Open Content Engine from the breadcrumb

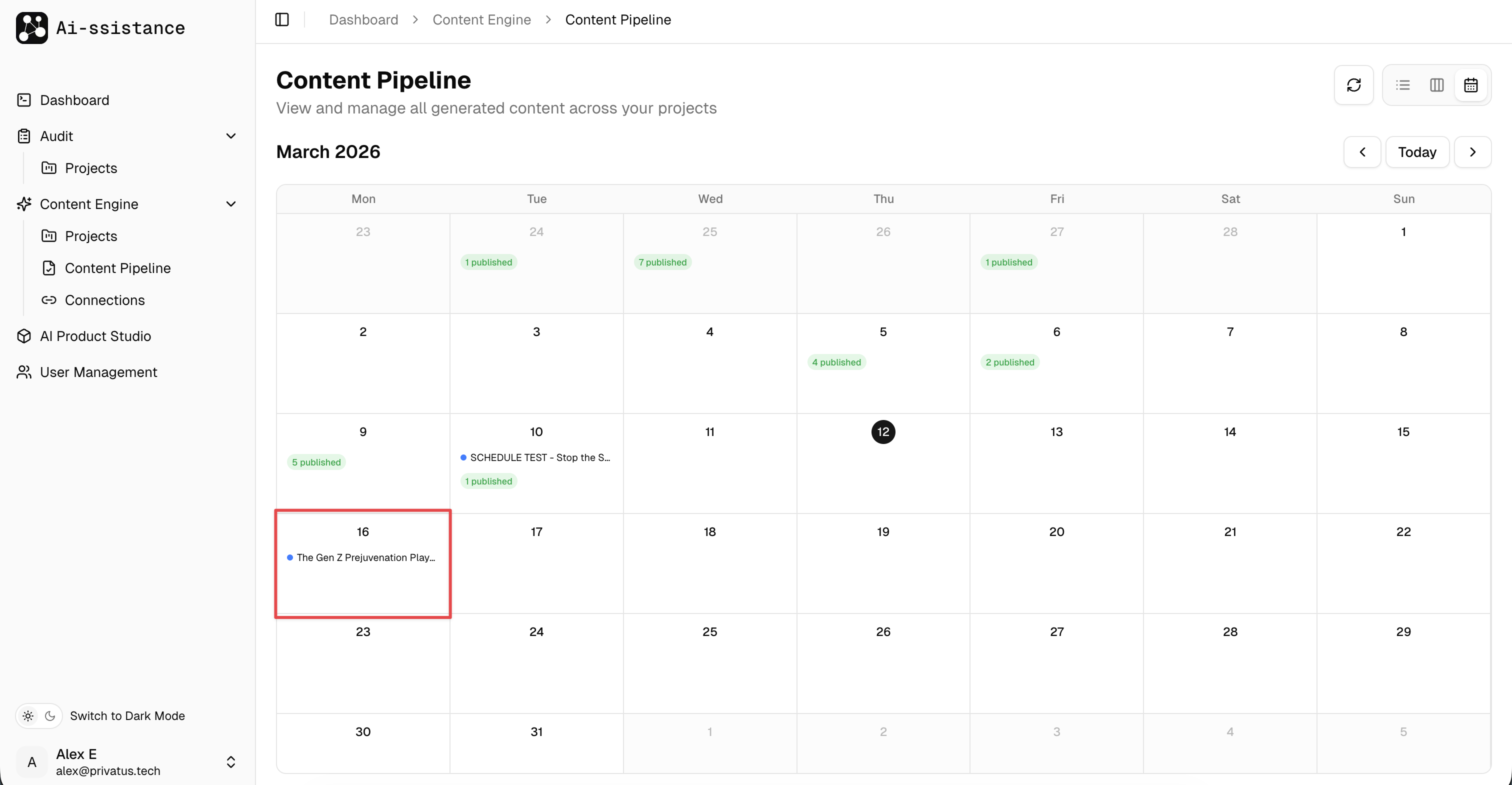pos(481,19)
